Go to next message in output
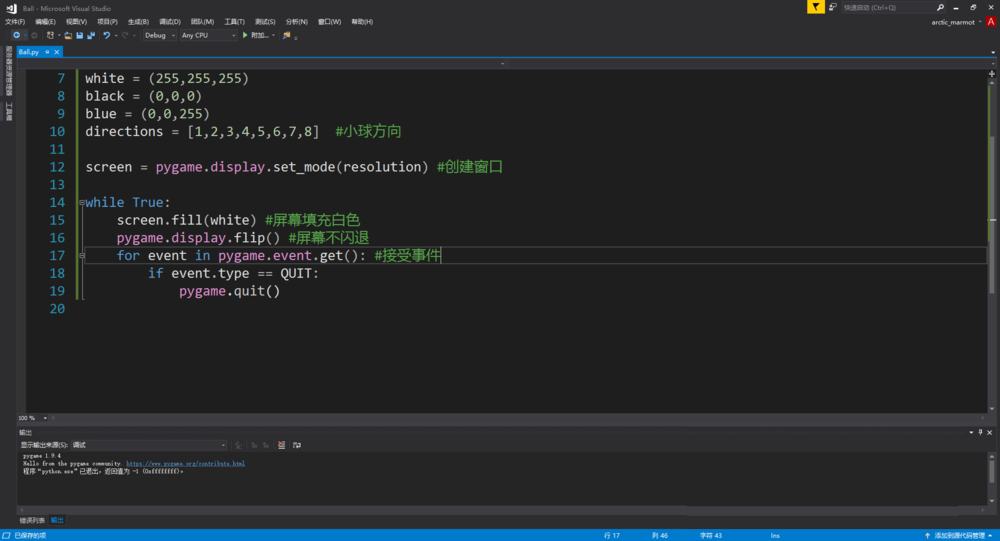This screenshot has width=1000, height=541. [266, 445]
